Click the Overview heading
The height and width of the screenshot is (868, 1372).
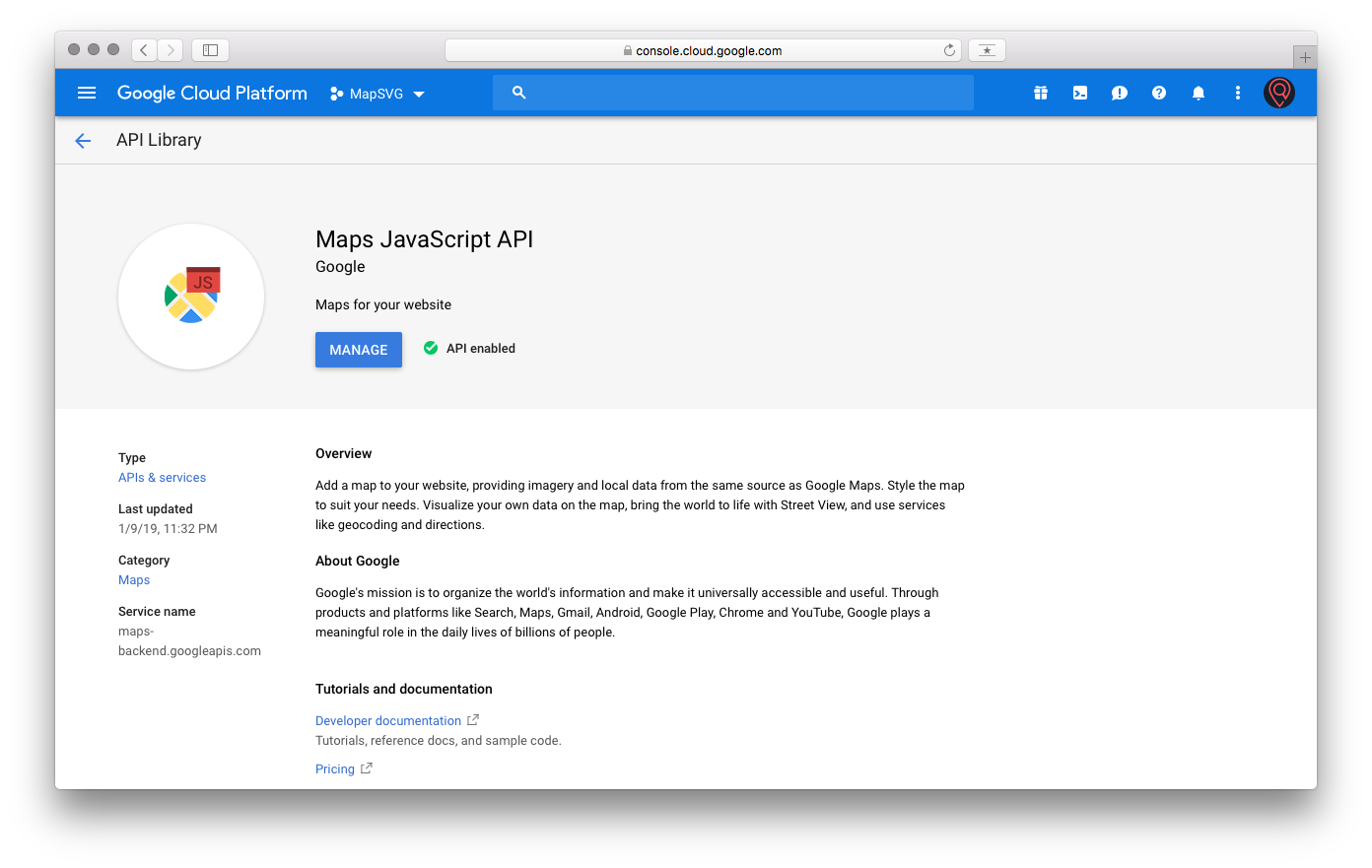(344, 454)
